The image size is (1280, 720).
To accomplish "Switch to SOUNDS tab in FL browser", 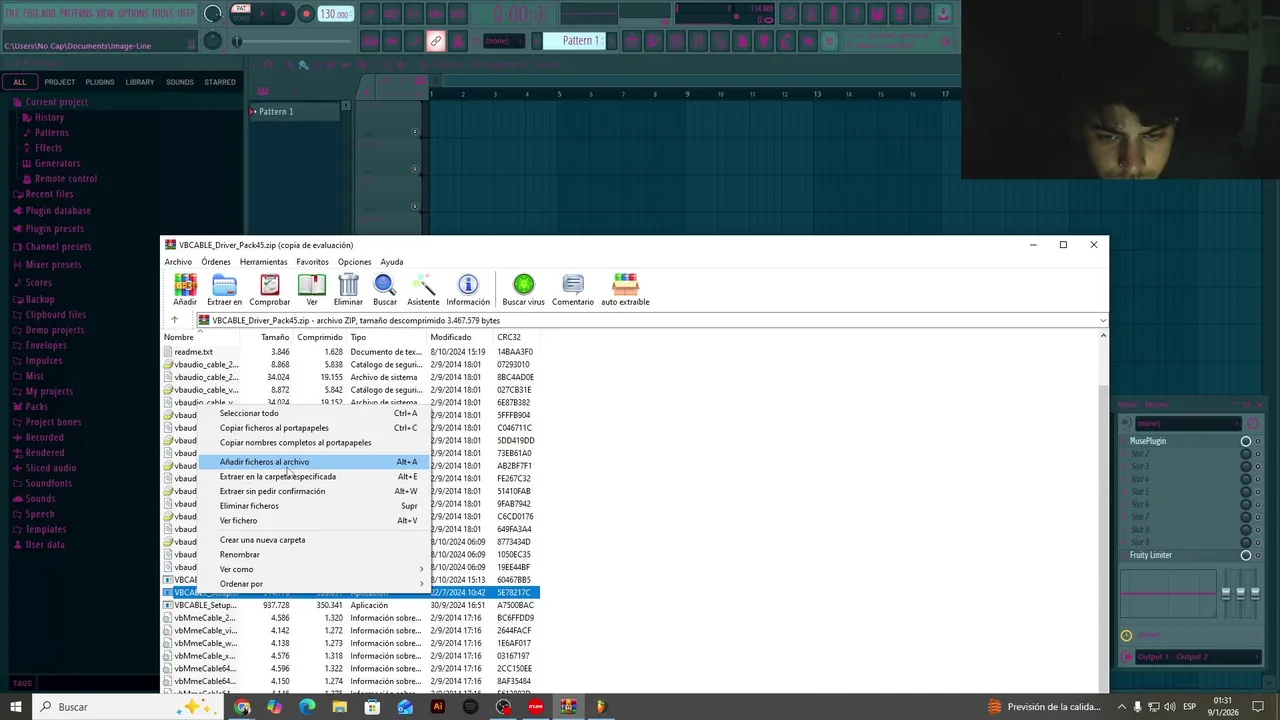I will 180,82.
